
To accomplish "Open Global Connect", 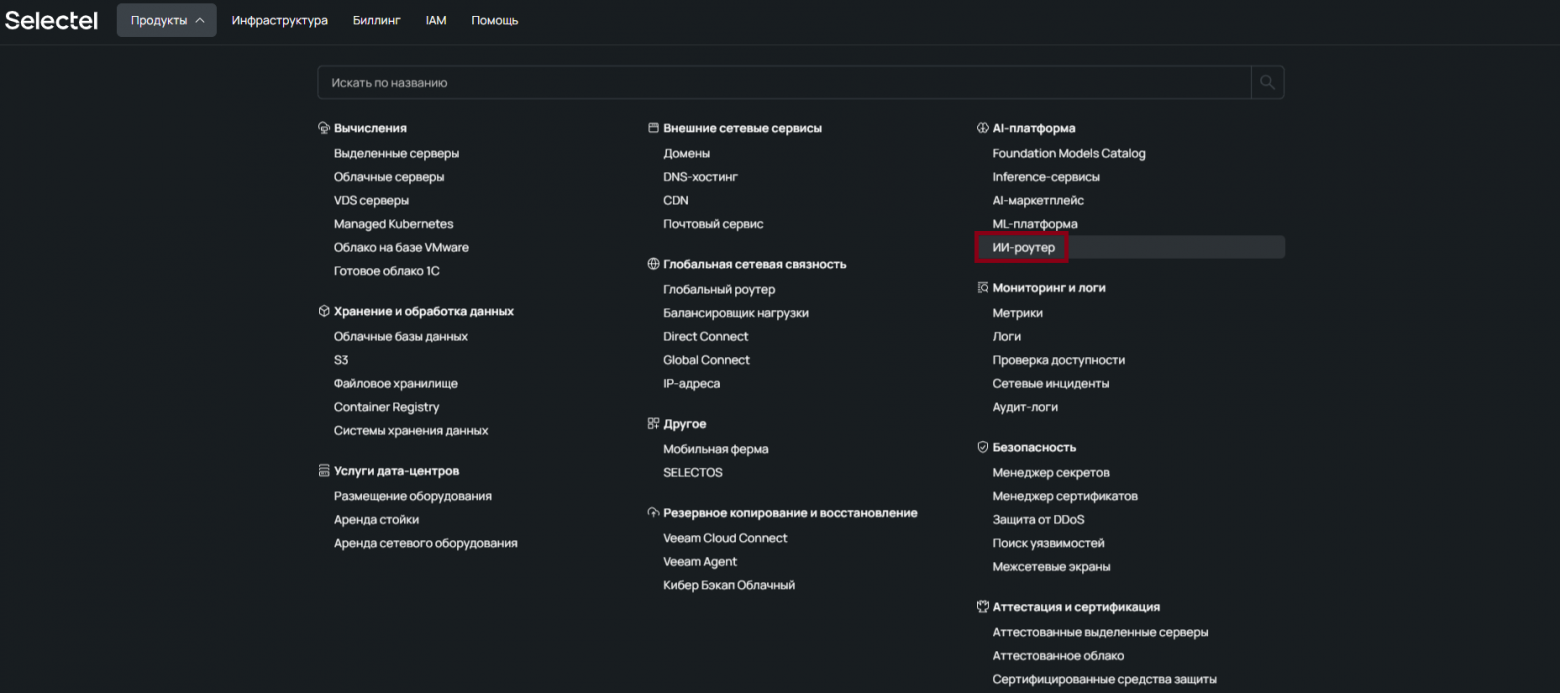I will pyautogui.click(x=706, y=360).
